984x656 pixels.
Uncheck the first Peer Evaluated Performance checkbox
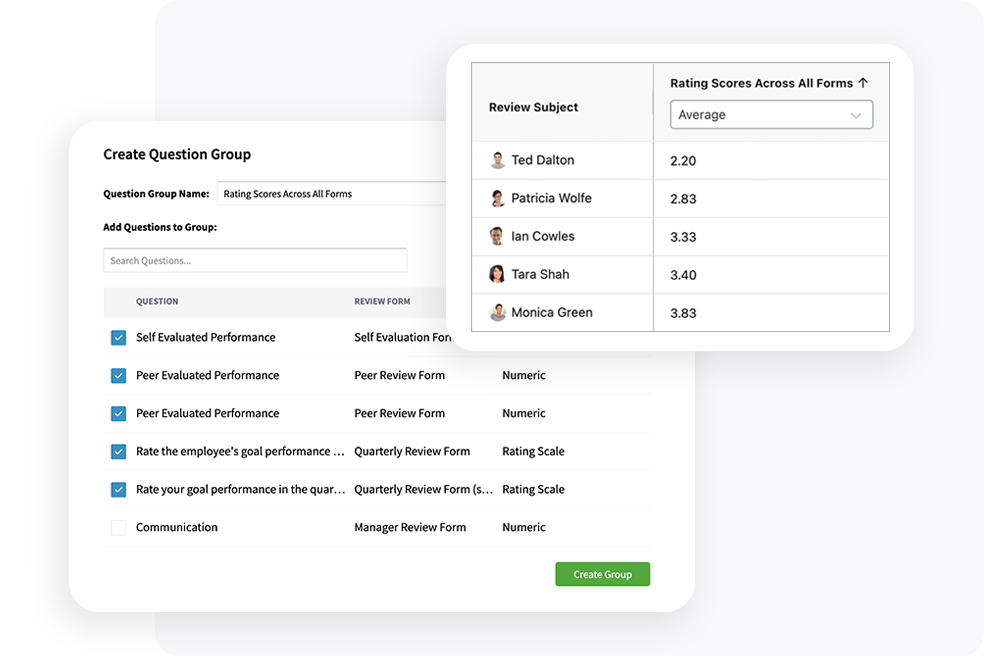[118, 376]
